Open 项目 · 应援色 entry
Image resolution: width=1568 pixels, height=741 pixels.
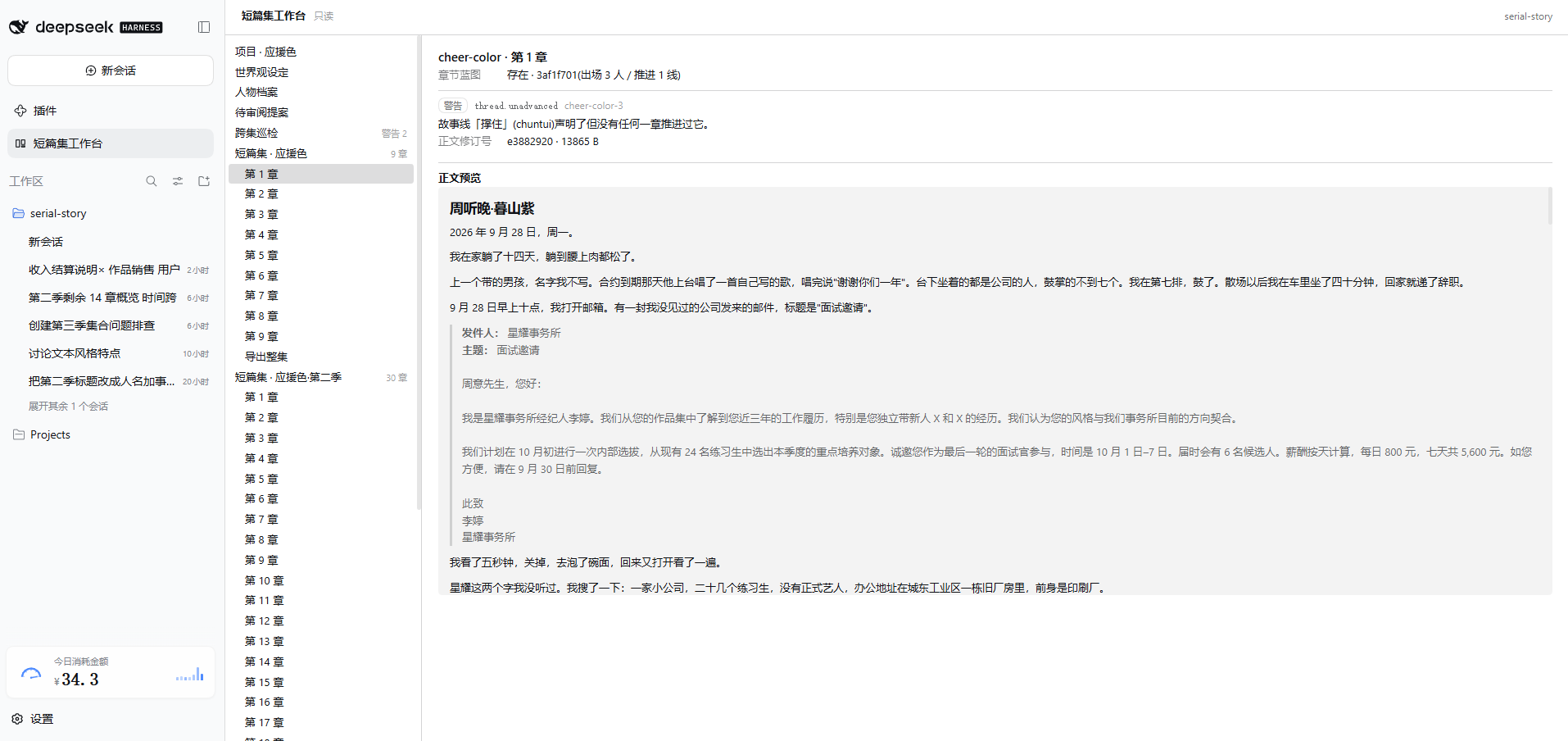tap(321, 52)
